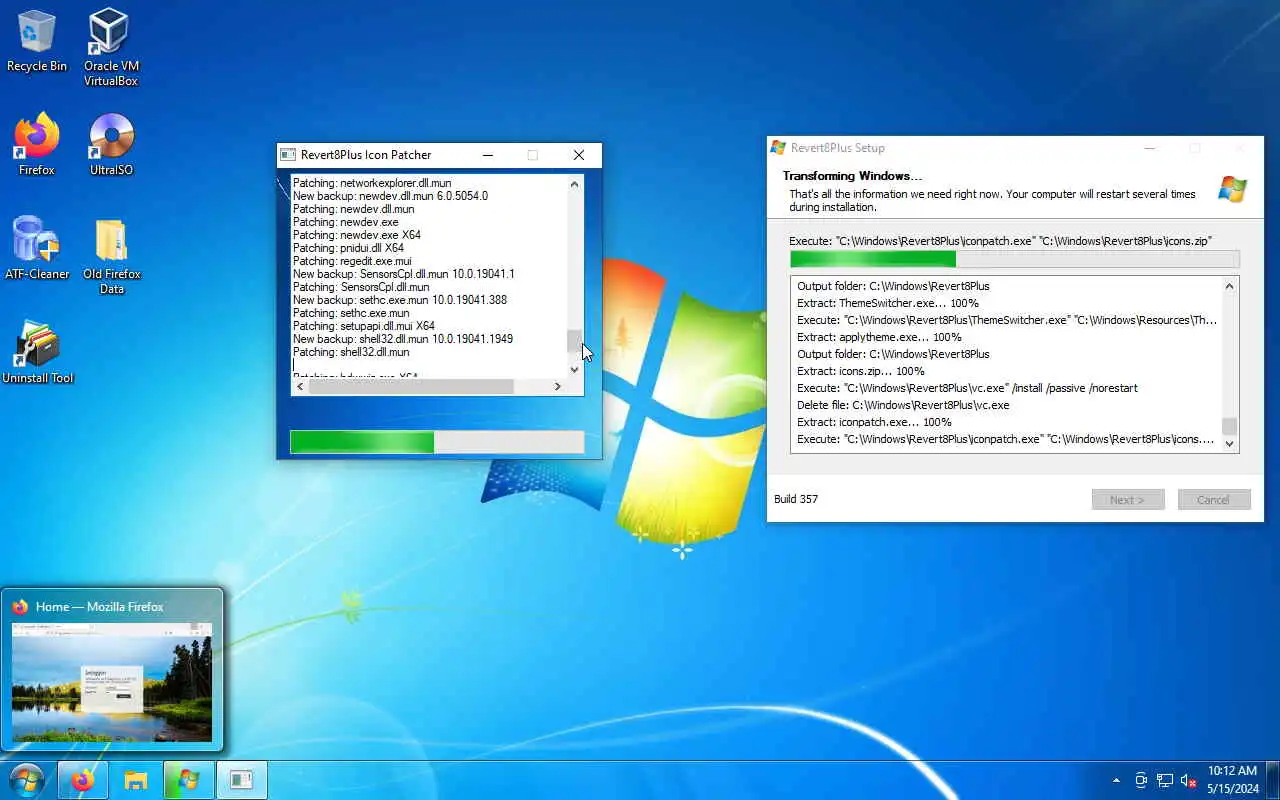The height and width of the screenshot is (800, 1280).
Task: Click the Revert8Plus Icon Patcher title icon
Action: 288,155
